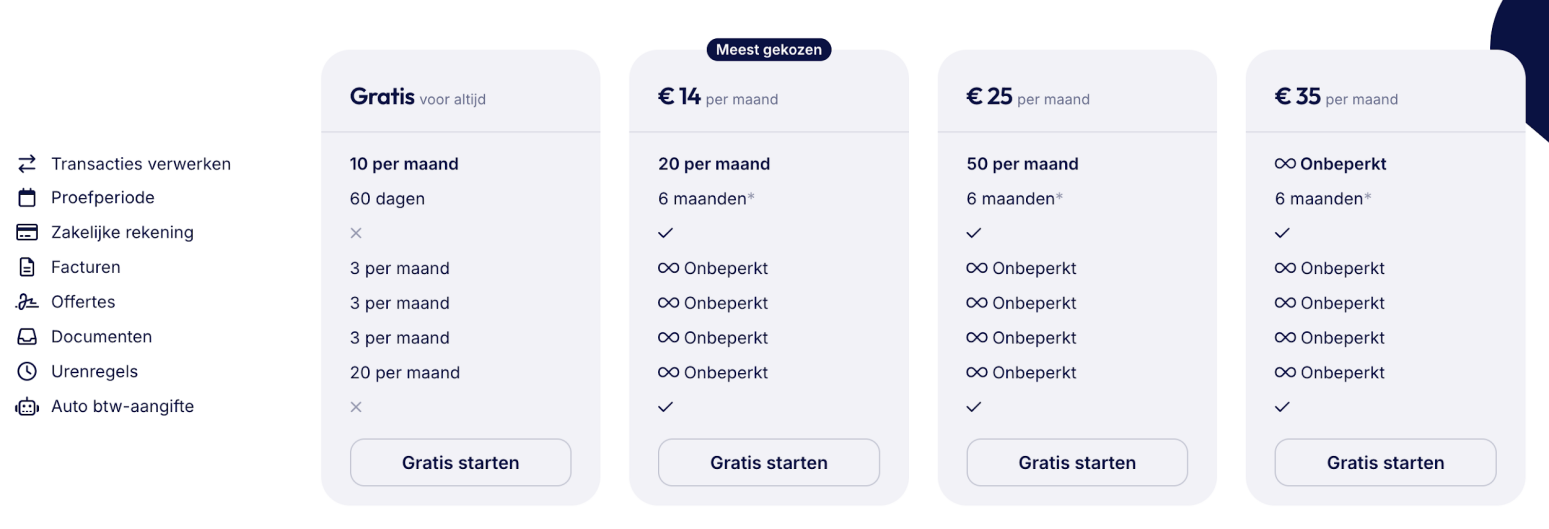This screenshot has height=529, width=1549.
Task: Click the Gratis voor altijd plan title
Action: [x=417, y=98]
